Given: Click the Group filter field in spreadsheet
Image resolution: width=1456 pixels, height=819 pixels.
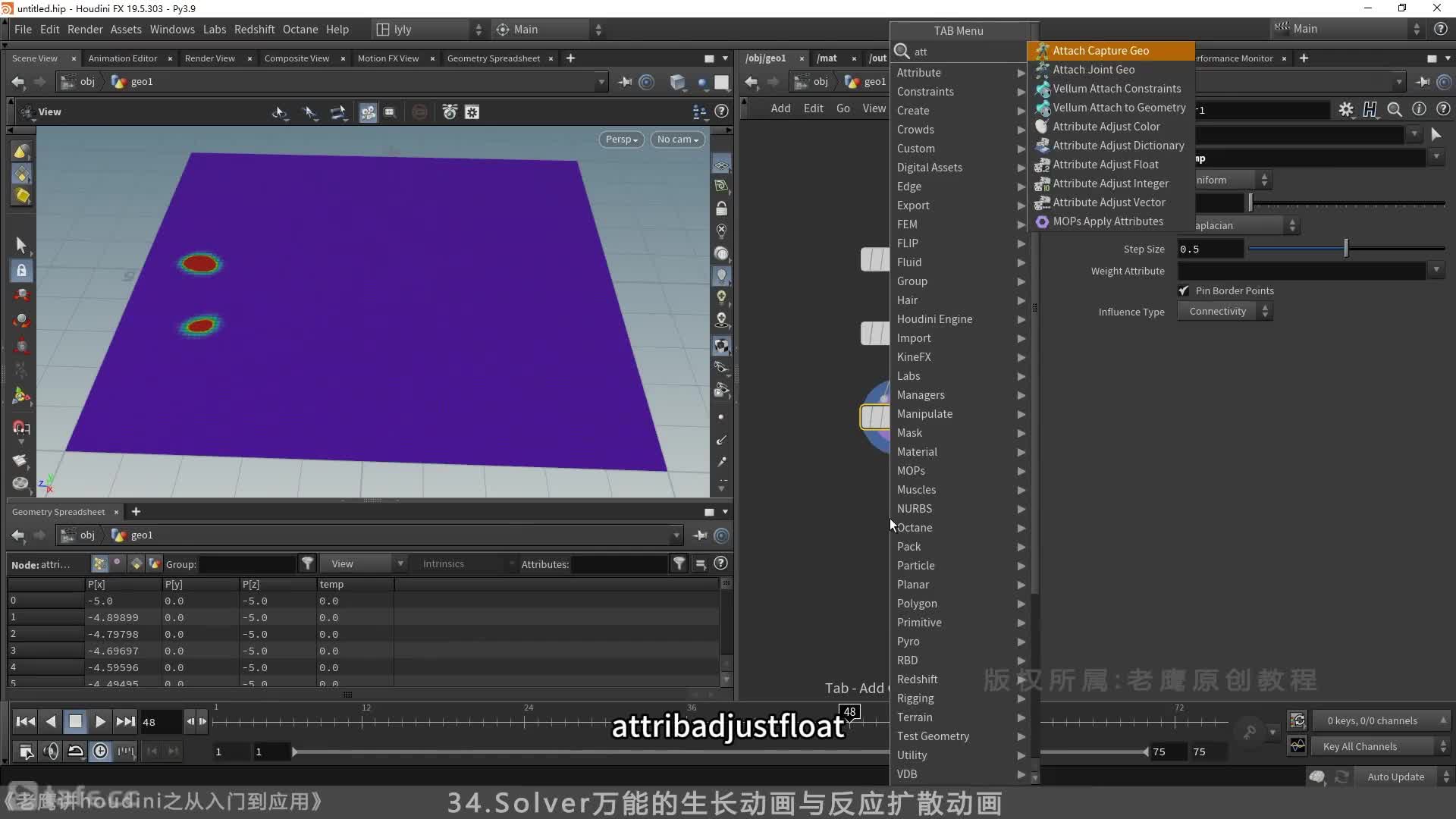Looking at the screenshot, I should point(247,564).
